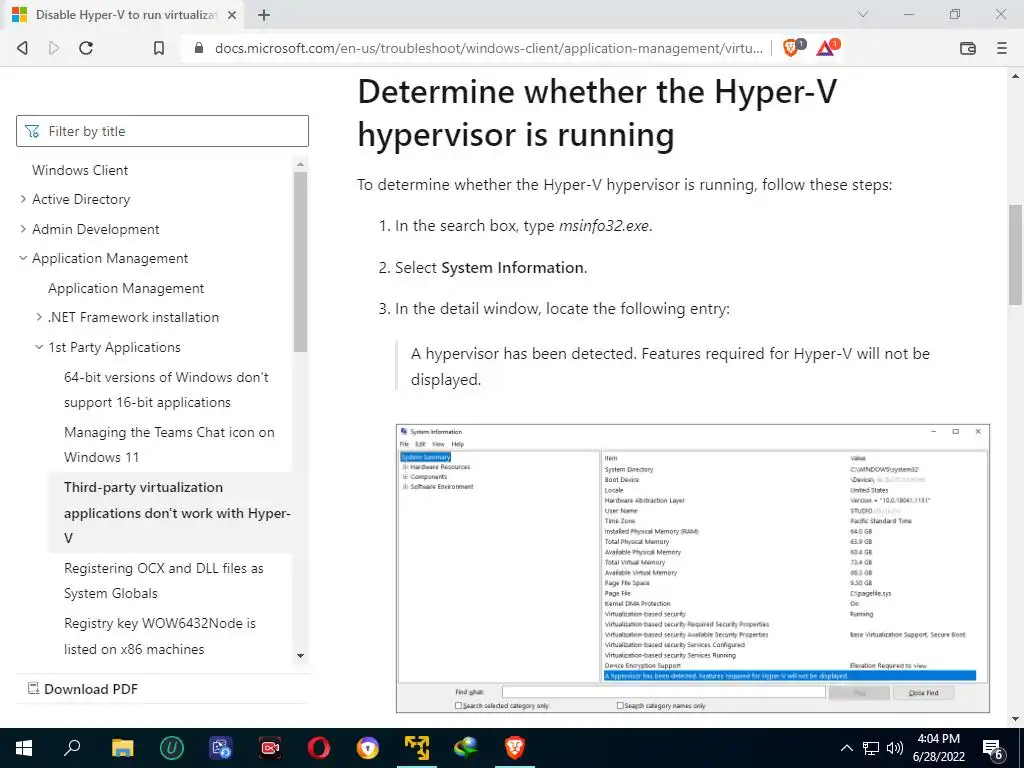Viewport: 1024px width, 768px height.
Task: Launch Opera from the taskbar
Action: (319, 748)
